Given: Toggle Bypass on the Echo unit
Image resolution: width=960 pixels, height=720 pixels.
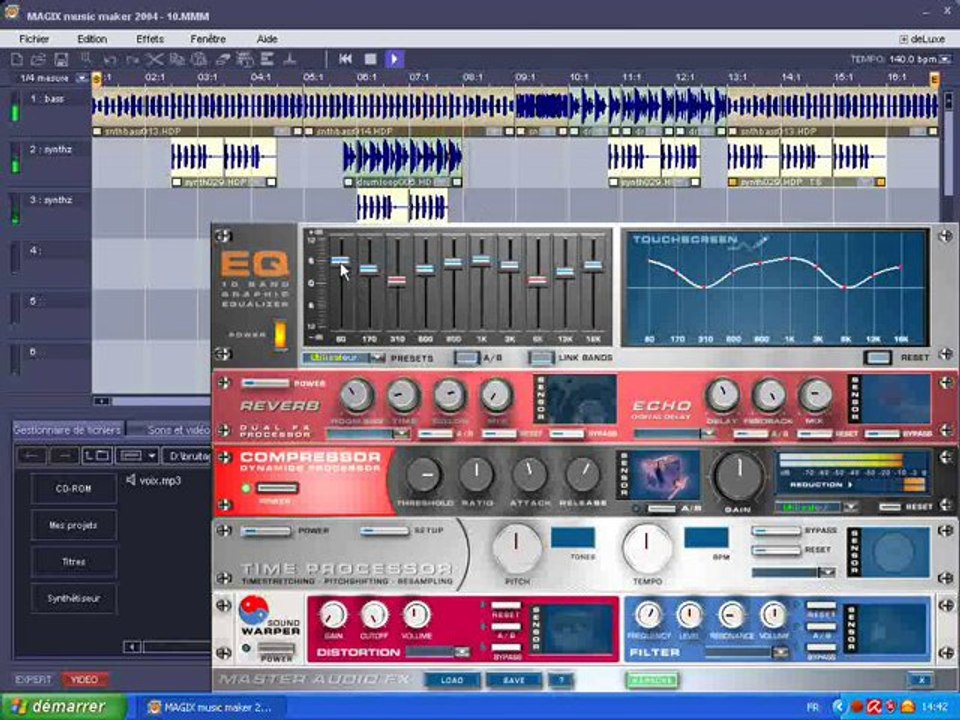Looking at the screenshot, I should [x=882, y=433].
